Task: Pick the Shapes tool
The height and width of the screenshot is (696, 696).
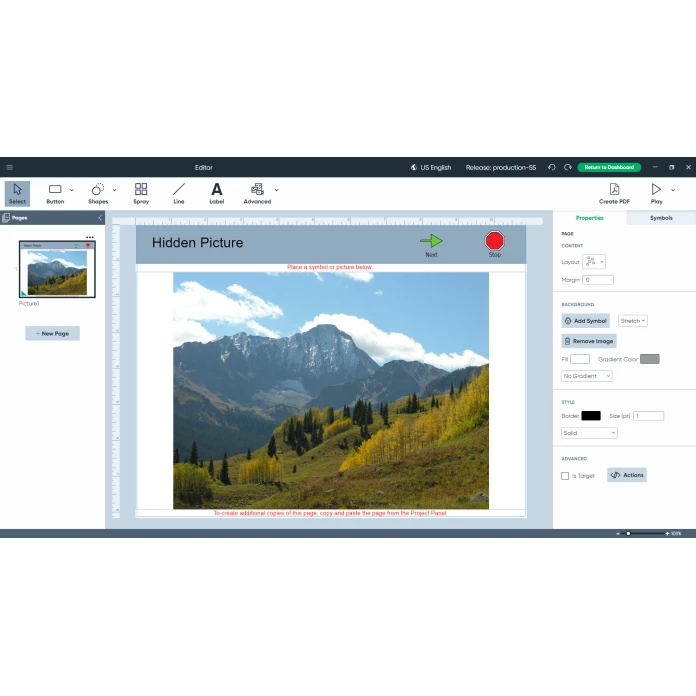Action: (x=98, y=194)
